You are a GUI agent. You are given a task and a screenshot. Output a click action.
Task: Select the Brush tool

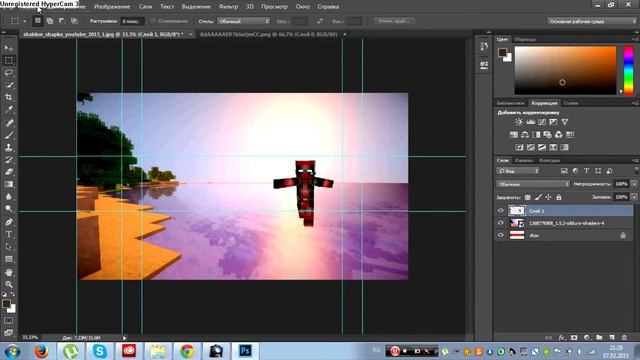(9, 135)
